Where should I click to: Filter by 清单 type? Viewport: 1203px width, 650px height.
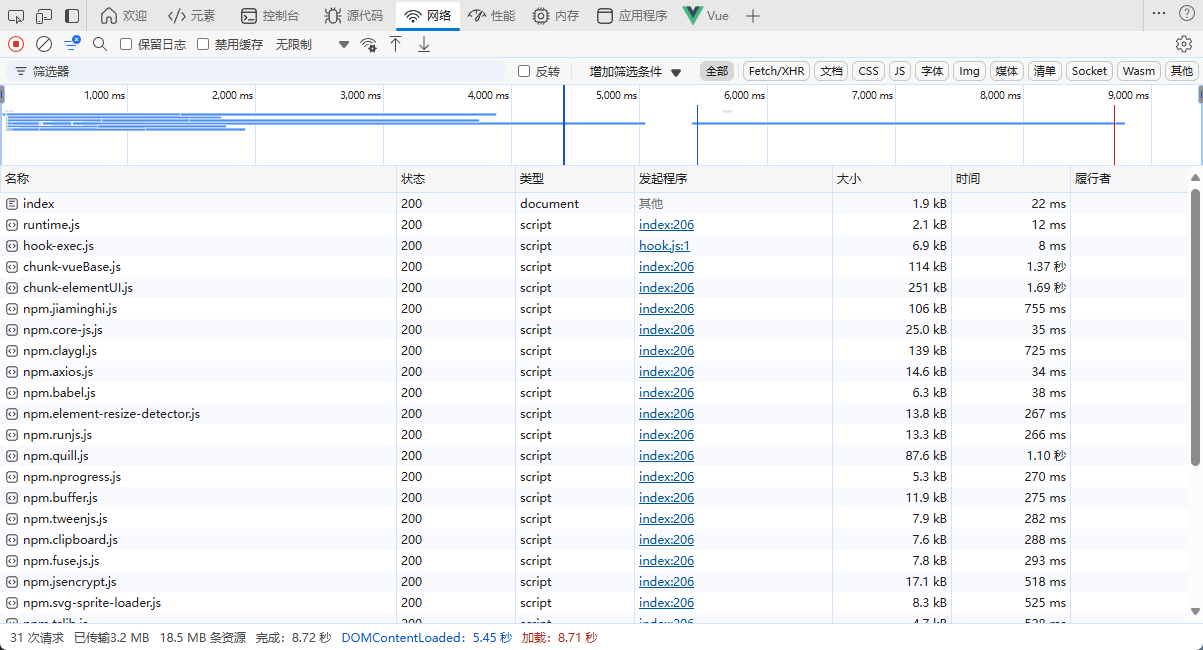point(1044,71)
